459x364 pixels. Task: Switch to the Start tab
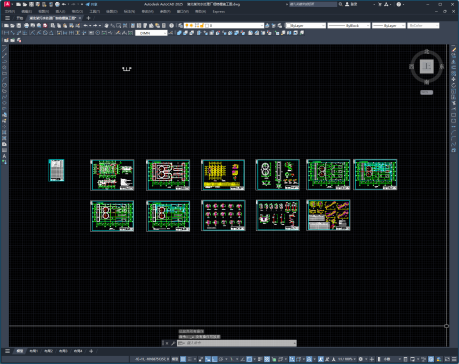[x=20, y=18]
